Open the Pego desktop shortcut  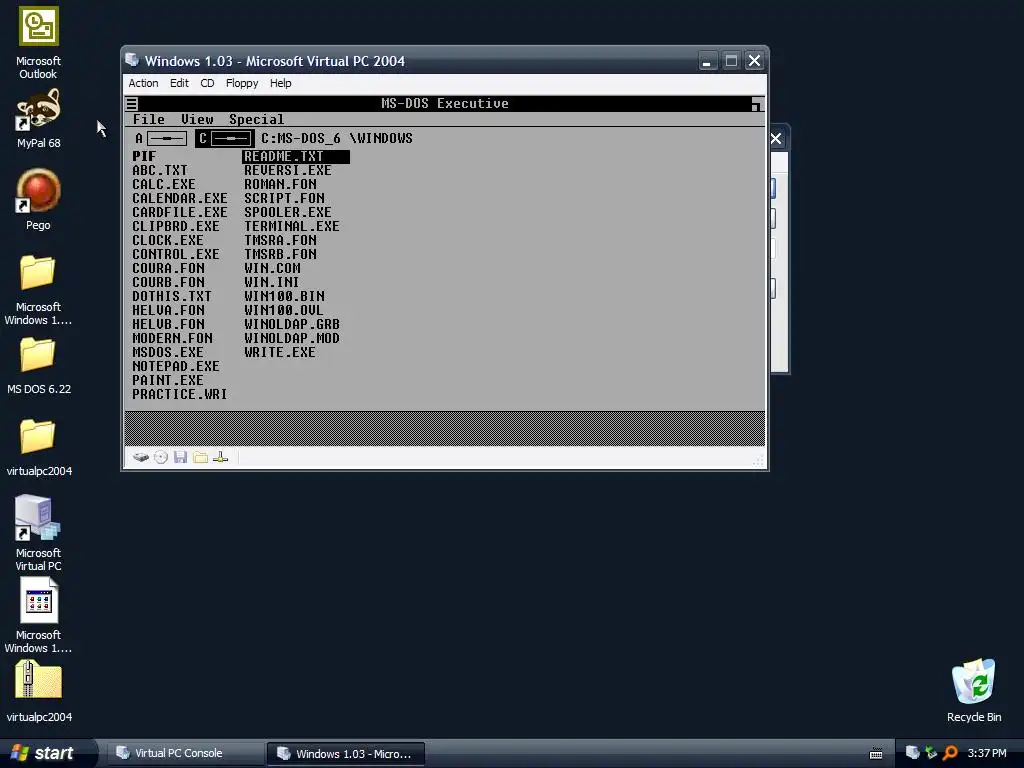click(38, 200)
